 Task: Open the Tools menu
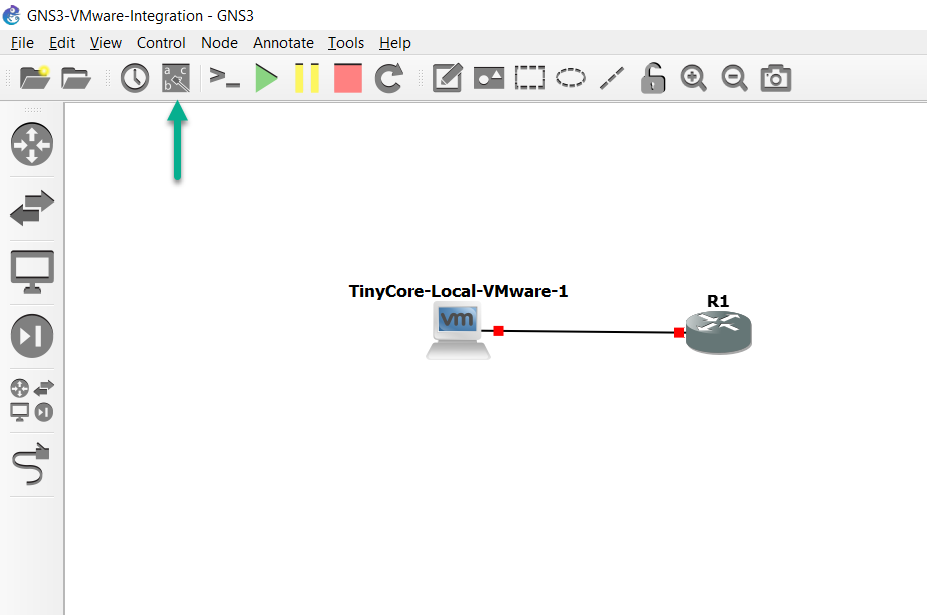[346, 43]
